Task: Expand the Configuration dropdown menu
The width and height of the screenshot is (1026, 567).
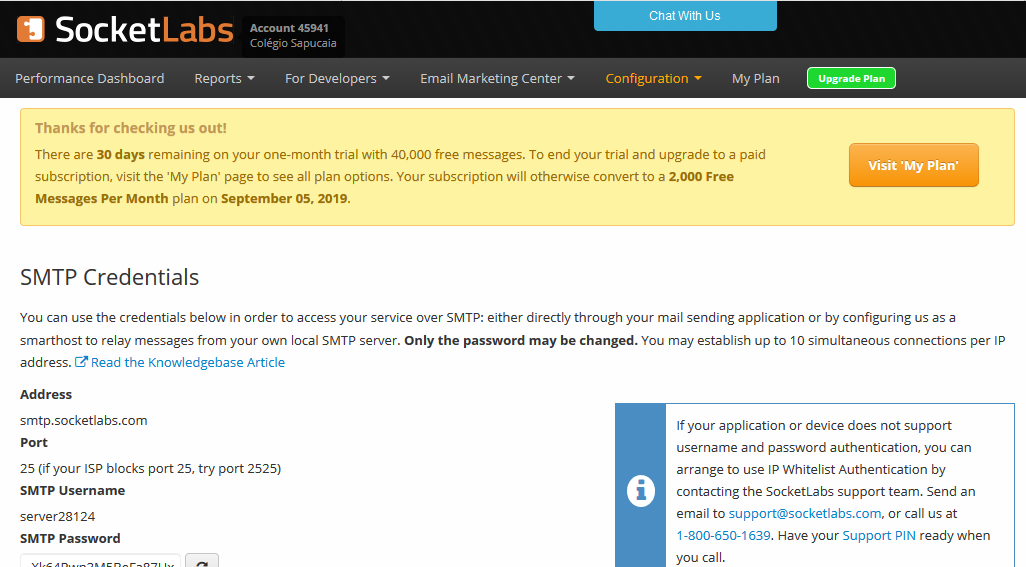Action: pos(653,78)
